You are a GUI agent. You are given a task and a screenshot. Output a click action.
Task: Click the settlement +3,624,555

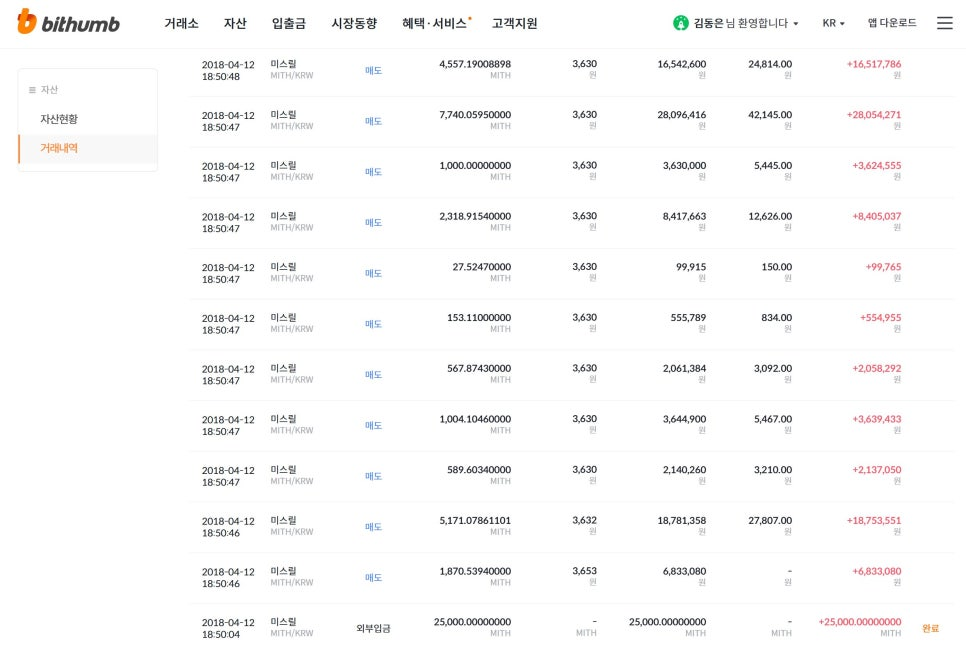pyautogui.click(x=877, y=165)
